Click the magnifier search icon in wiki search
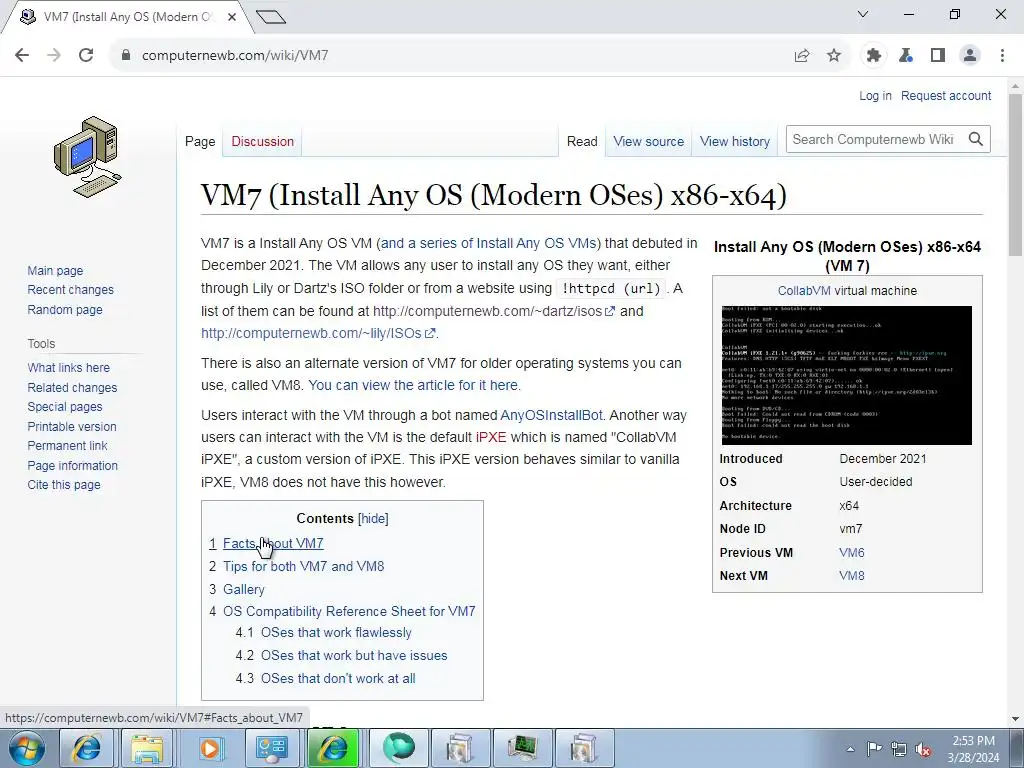Screen dimensions: 1024x768 pyautogui.click(x=976, y=139)
